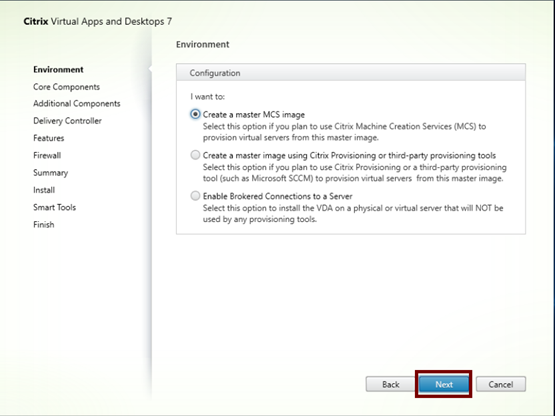Viewport: 555px width, 416px height.
Task: Click the Configuration section header
Action: (351, 73)
